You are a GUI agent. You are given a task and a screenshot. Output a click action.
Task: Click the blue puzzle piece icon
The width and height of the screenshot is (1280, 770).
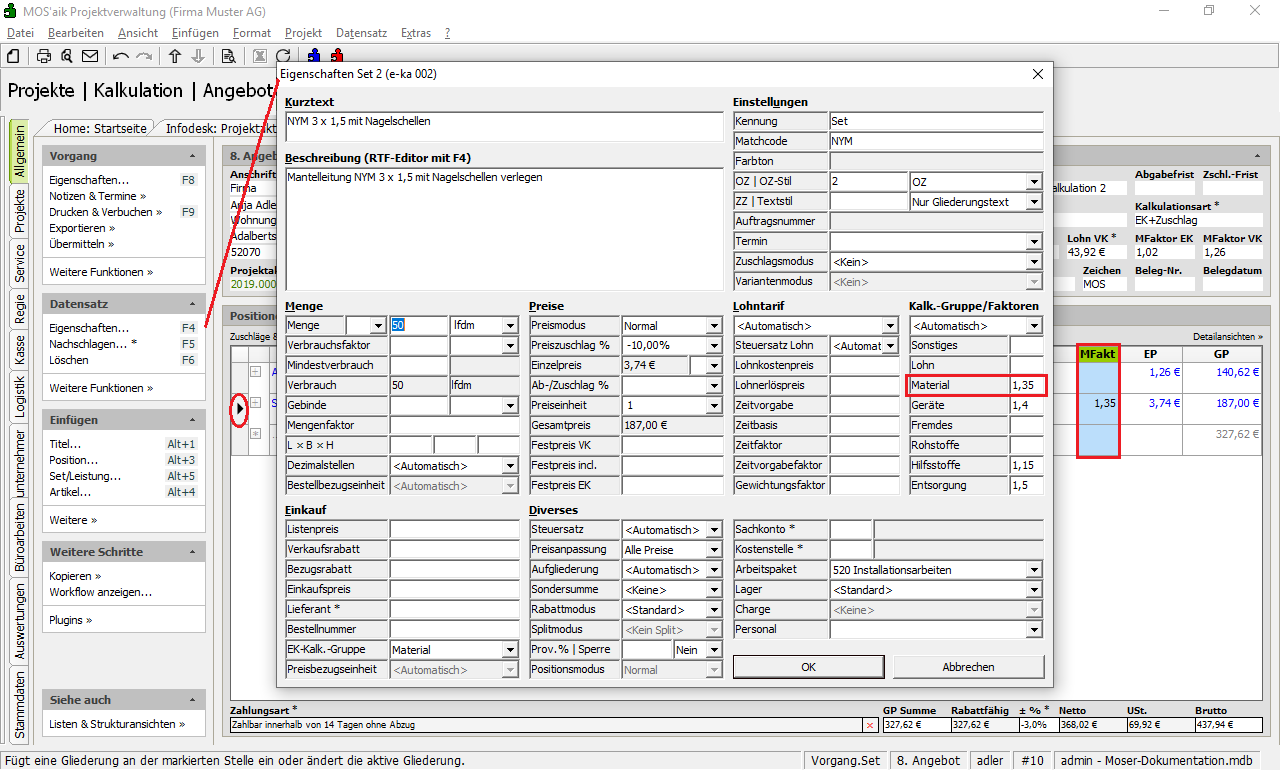(x=314, y=56)
